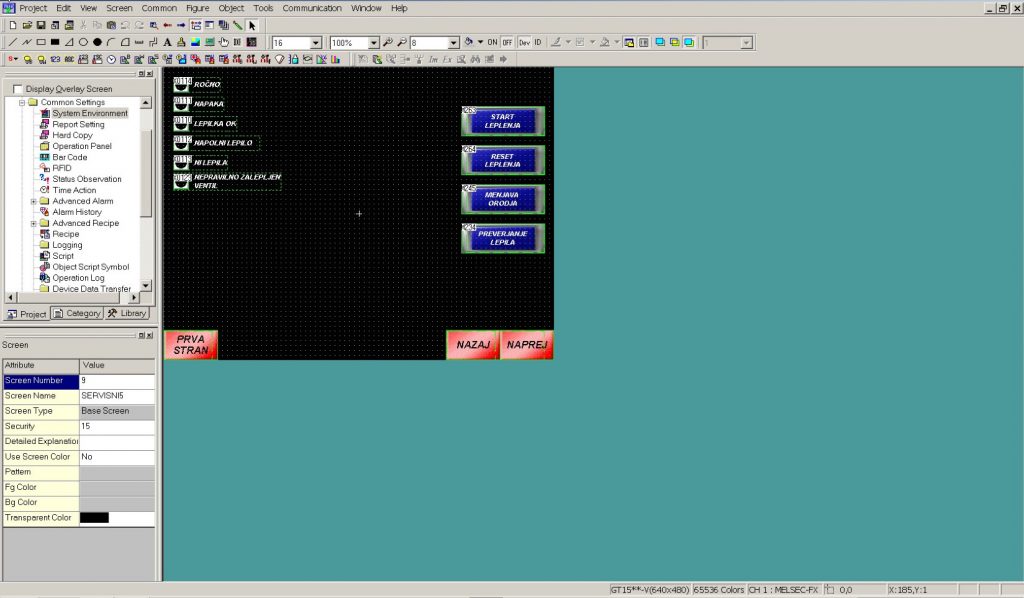Image resolution: width=1024 pixels, height=598 pixels.
Task: Click the START LEPLJENJA button
Action: click(x=502, y=121)
